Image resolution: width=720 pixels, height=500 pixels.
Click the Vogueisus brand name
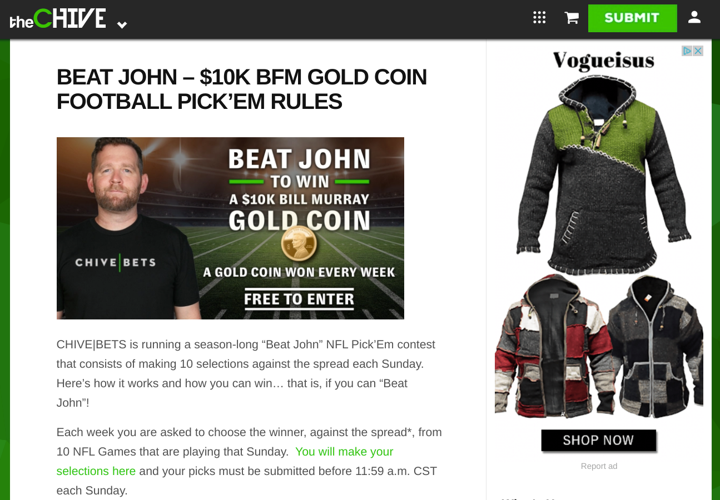click(603, 60)
